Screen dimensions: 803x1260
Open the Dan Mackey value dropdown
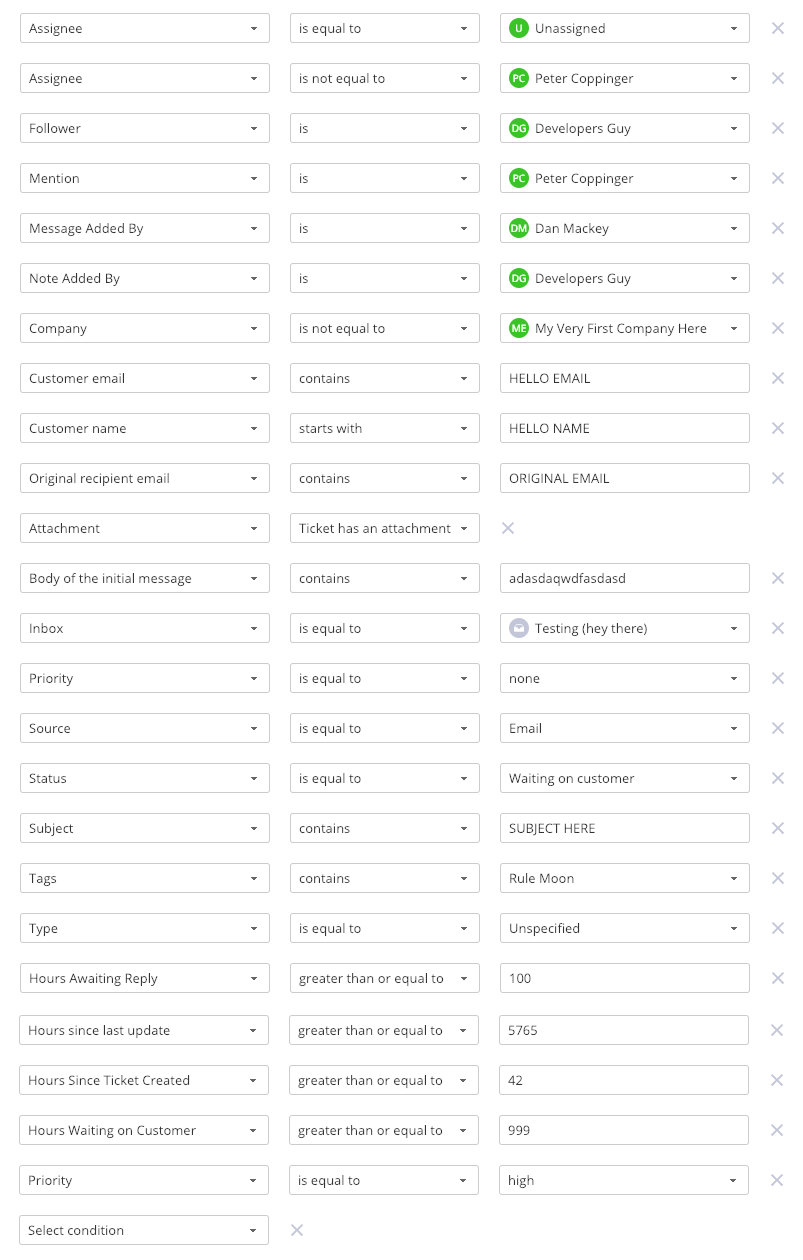point(624,228)
